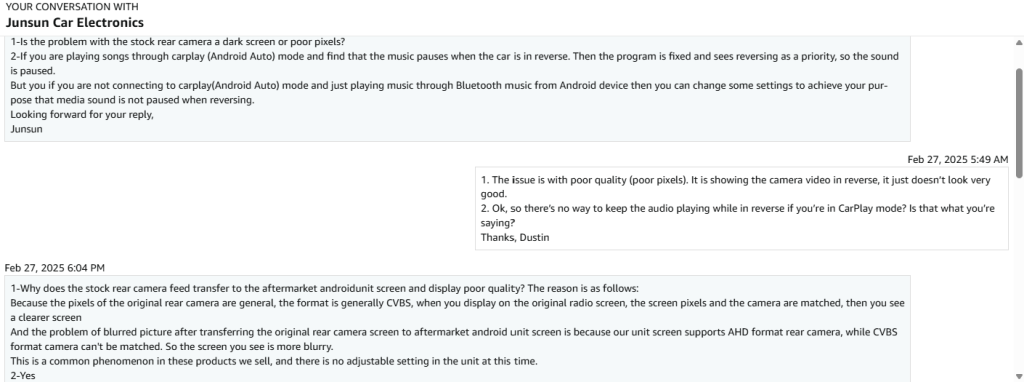Click the empty scrollbar track below the thumb
This screenshot has height=382, width=1024.
[x=1019, y=271]
